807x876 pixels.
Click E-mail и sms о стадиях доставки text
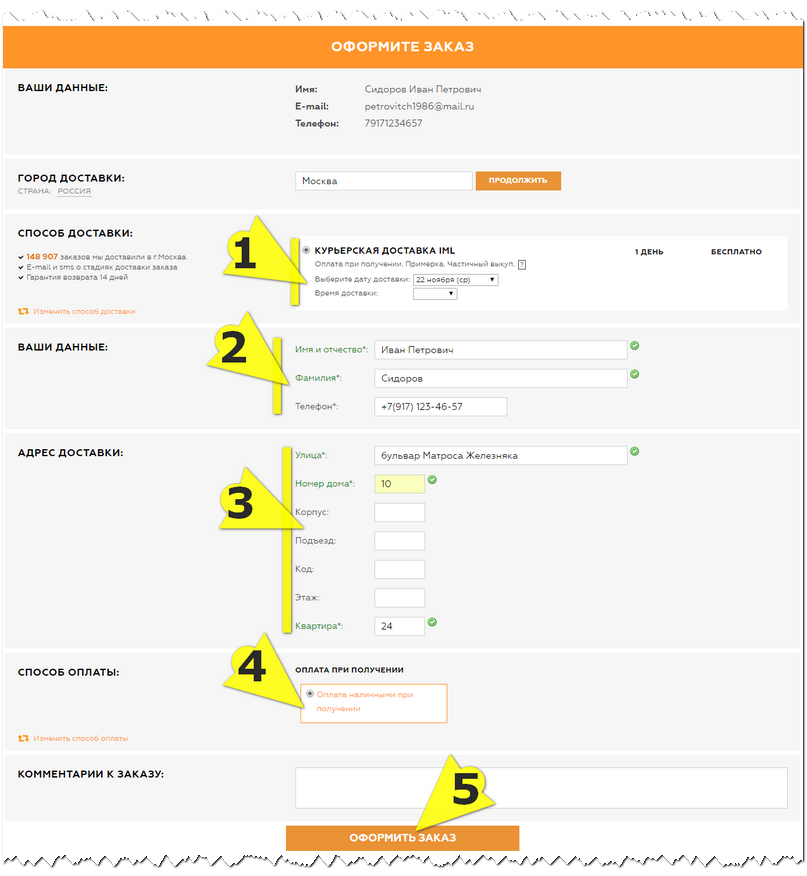[x=102, y=267]
